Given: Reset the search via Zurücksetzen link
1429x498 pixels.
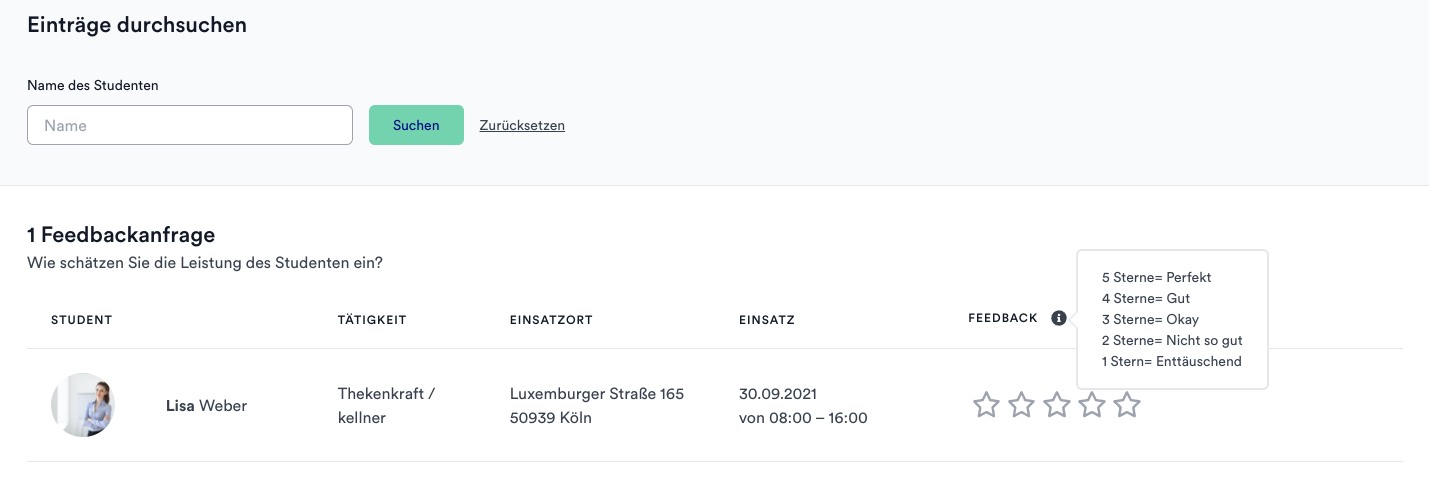Looking at the screenshot, I should [522, 125].
